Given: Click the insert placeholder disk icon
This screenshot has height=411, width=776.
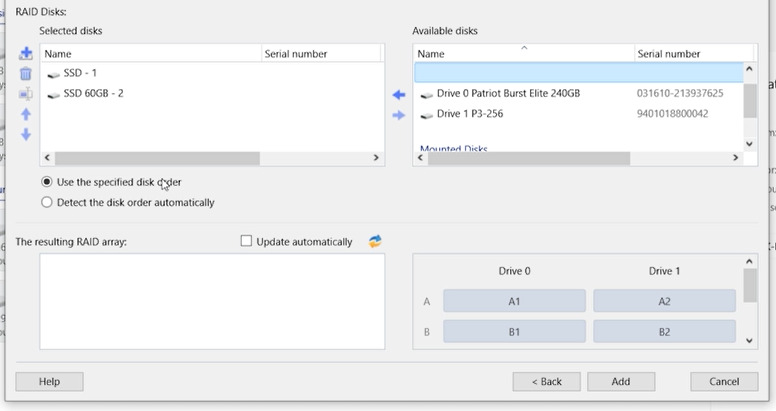Looking at the screenshot, I should tap(26, 94).
